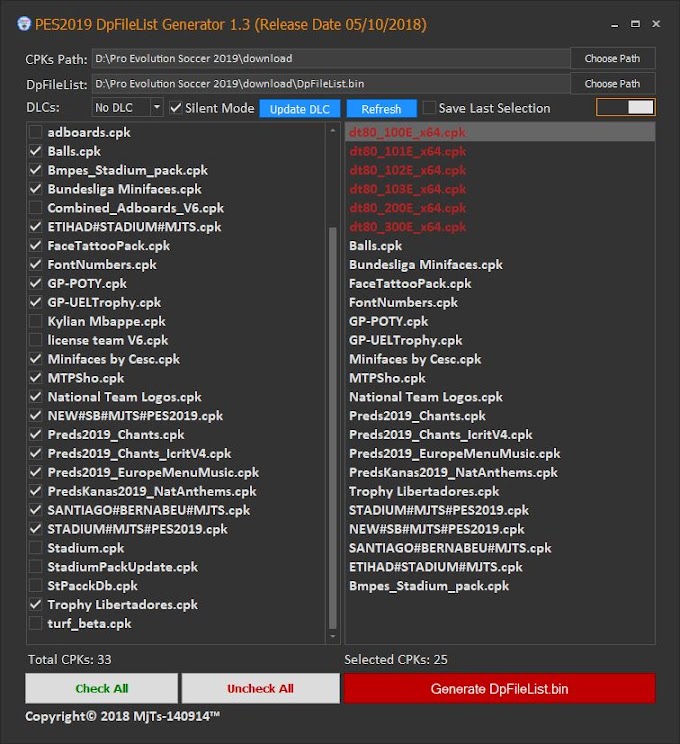
Task: Select dt80_100E_x64.cpk in the selected list
Action: tap(500, 132)
